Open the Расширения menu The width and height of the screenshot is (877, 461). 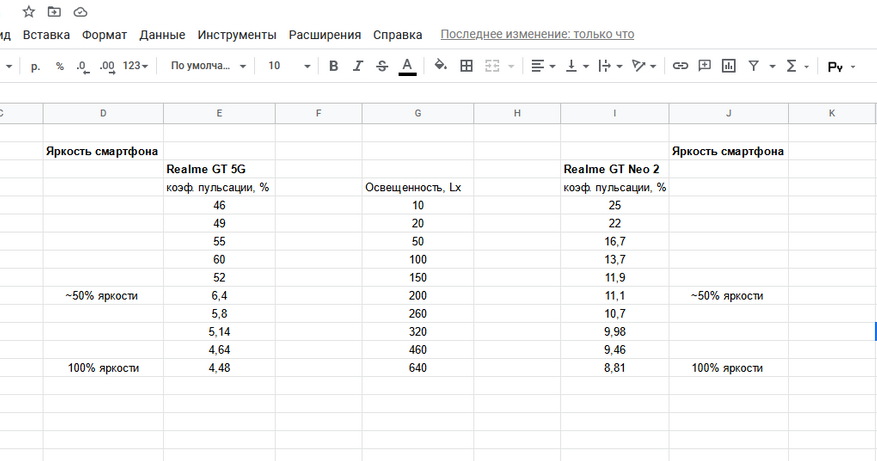coord(325,35)
